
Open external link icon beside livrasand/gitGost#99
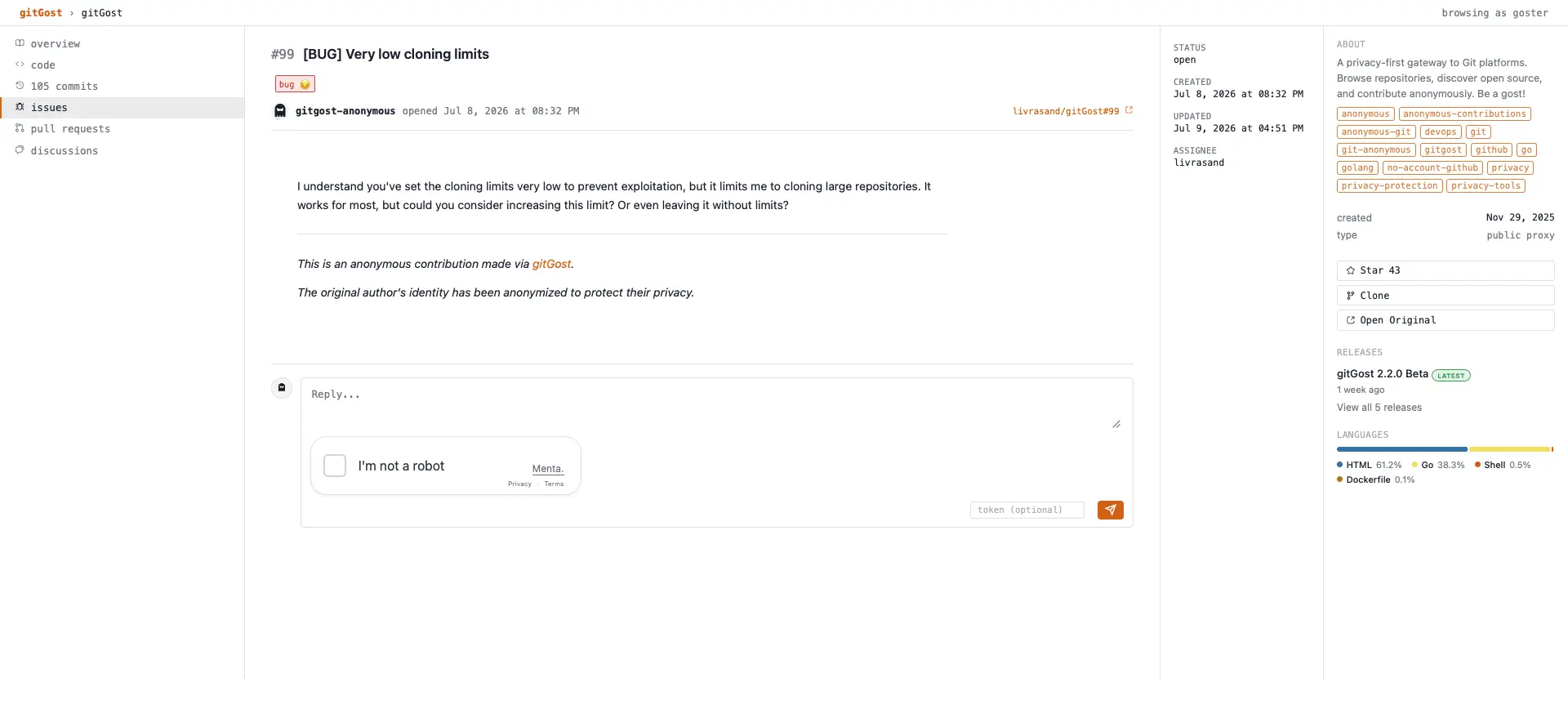tap(1129, 110)
